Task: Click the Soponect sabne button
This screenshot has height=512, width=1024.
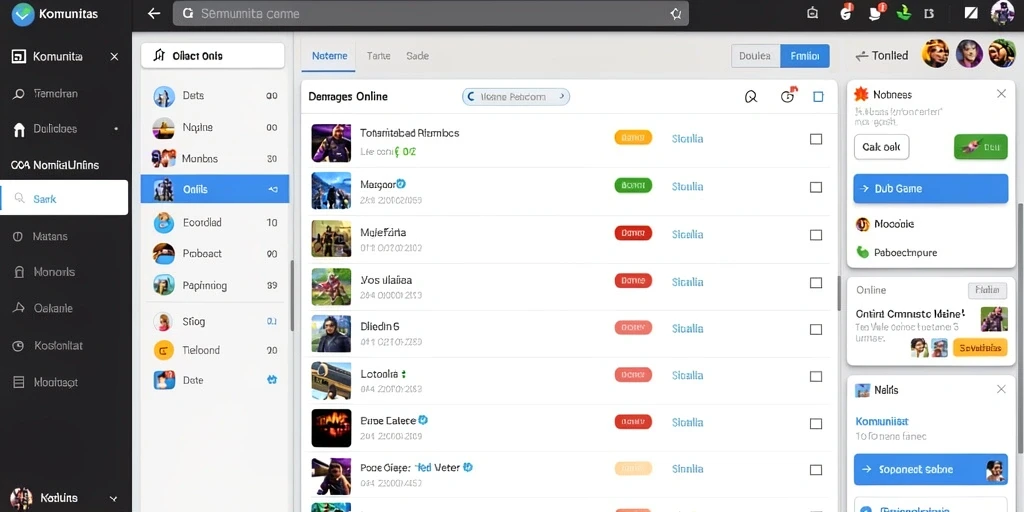Action: pos(931,470)
